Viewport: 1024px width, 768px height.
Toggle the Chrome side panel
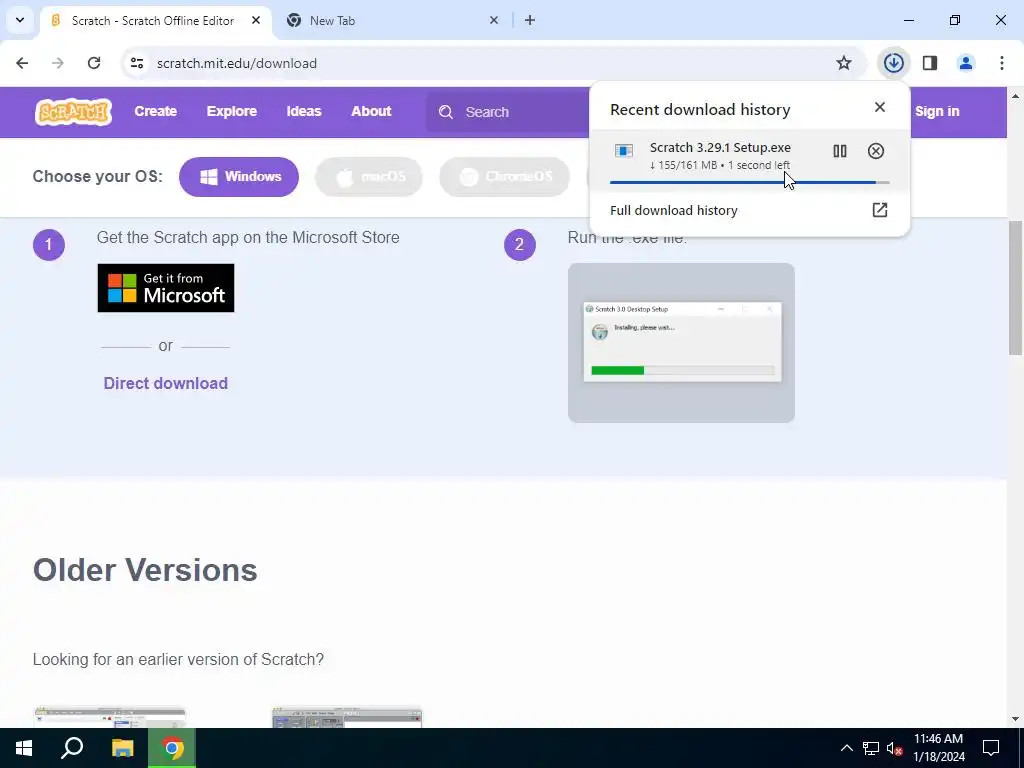930,63
